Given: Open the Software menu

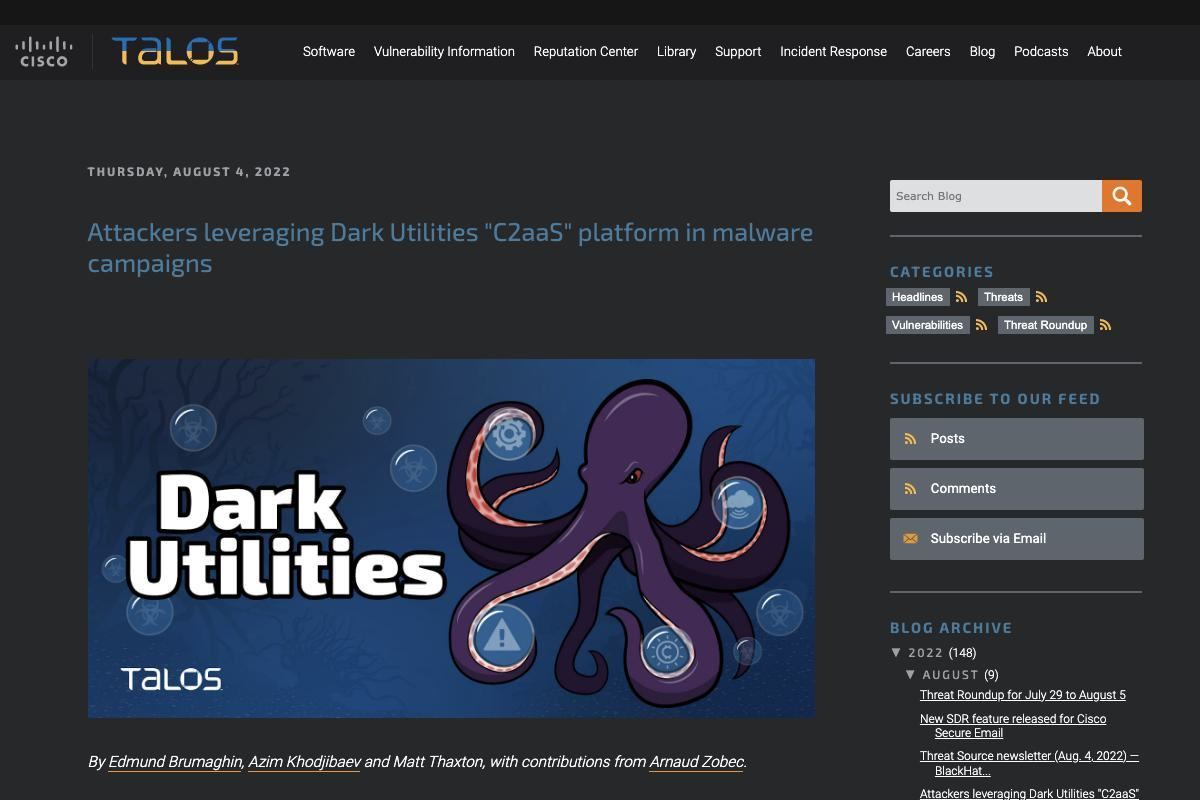Looking at the screenshot, I should [x=329, y=52].
